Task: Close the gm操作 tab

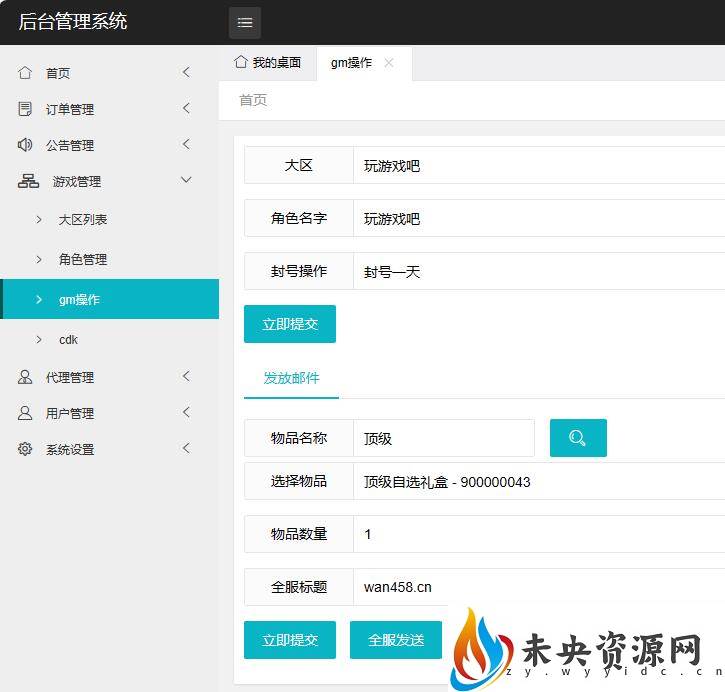Action: tap(389, 62)
